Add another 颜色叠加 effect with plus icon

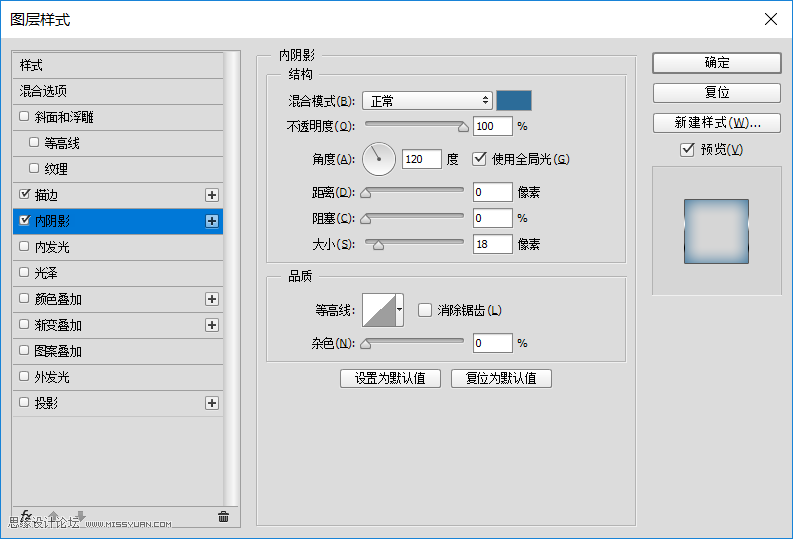click(x=211, y=299)
